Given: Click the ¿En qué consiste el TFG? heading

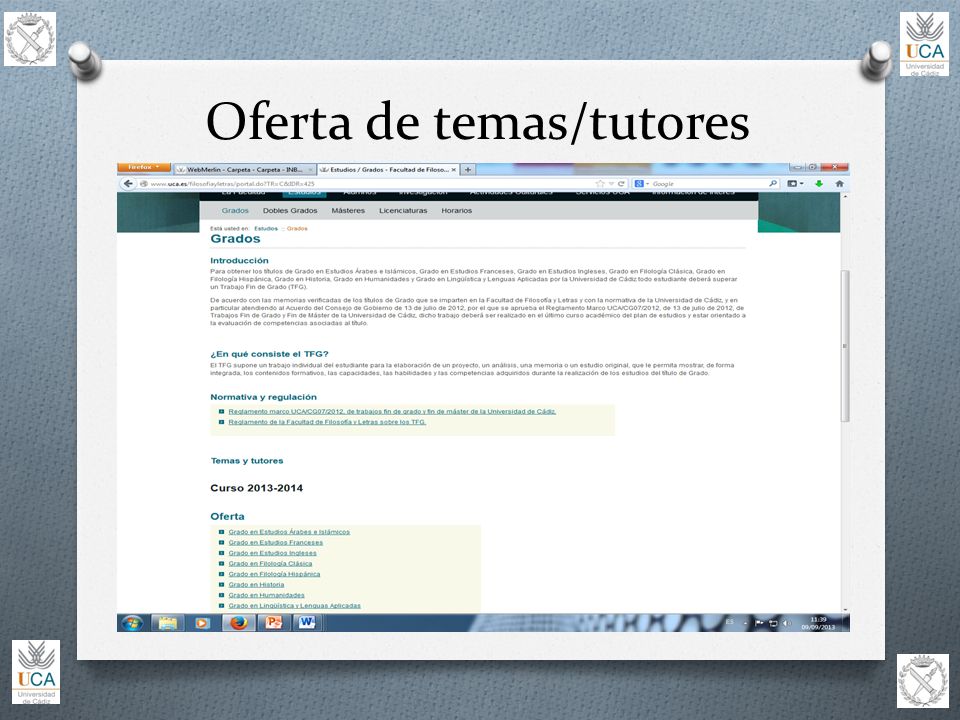Looking at the screenshot, I should [269, 354].
